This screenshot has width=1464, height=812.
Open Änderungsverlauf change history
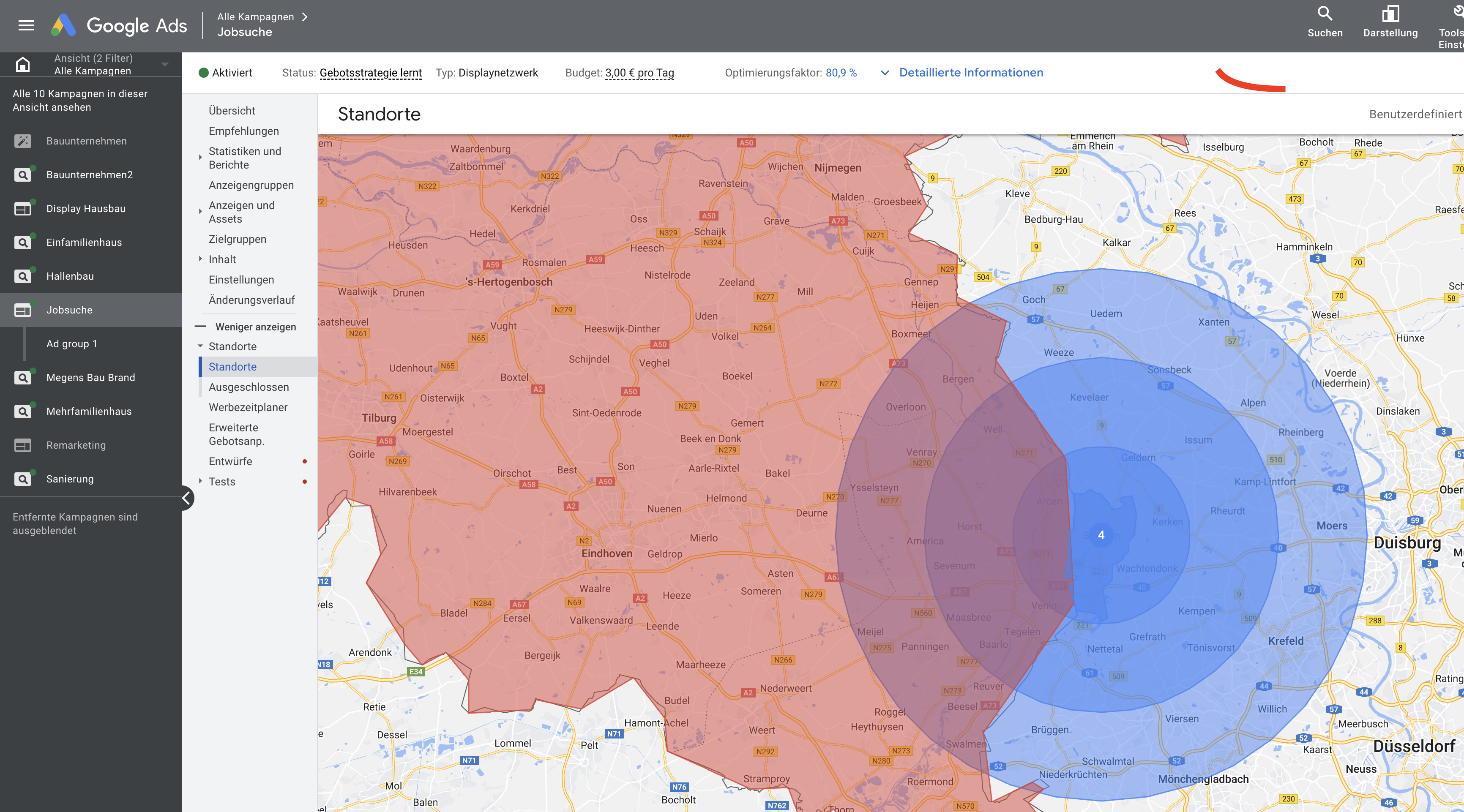click(x=252, y=300)
